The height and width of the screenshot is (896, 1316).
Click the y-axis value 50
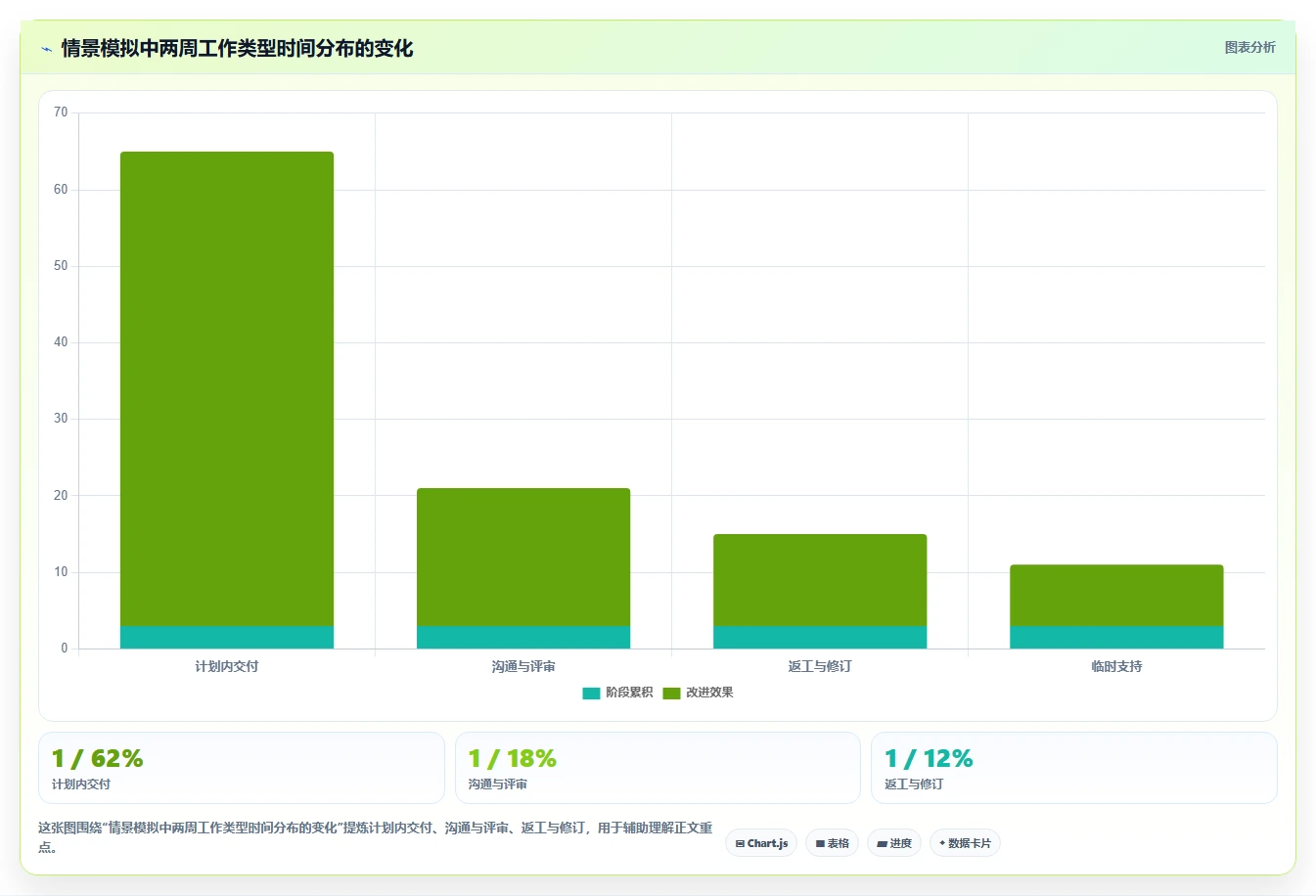pos(61,266)
